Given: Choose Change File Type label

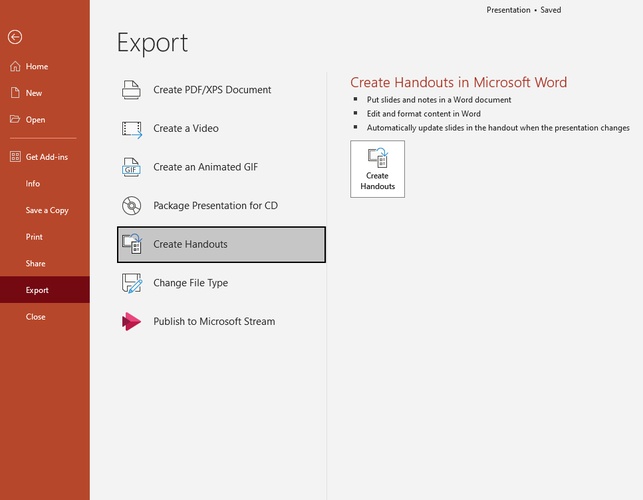Looking at the screenshot, I should coord(191,283).
